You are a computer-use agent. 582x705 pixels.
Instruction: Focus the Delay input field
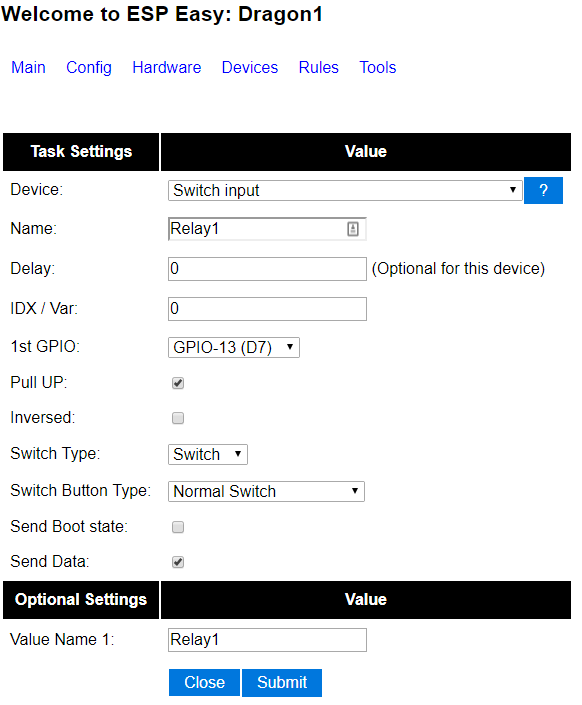tap(267, 269)
